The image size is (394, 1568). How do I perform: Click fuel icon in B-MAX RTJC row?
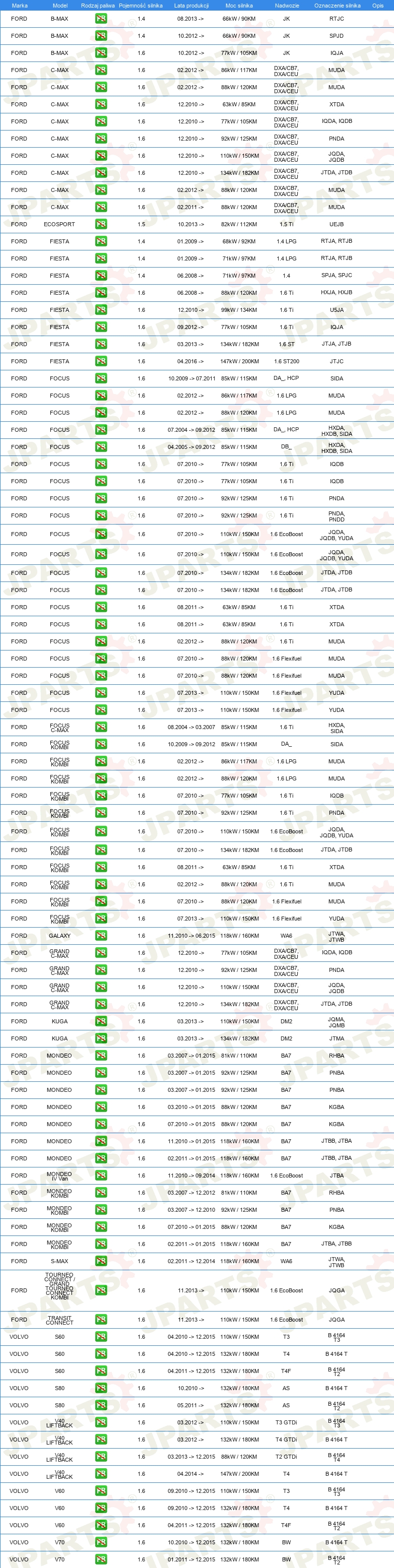pos(101,18)
